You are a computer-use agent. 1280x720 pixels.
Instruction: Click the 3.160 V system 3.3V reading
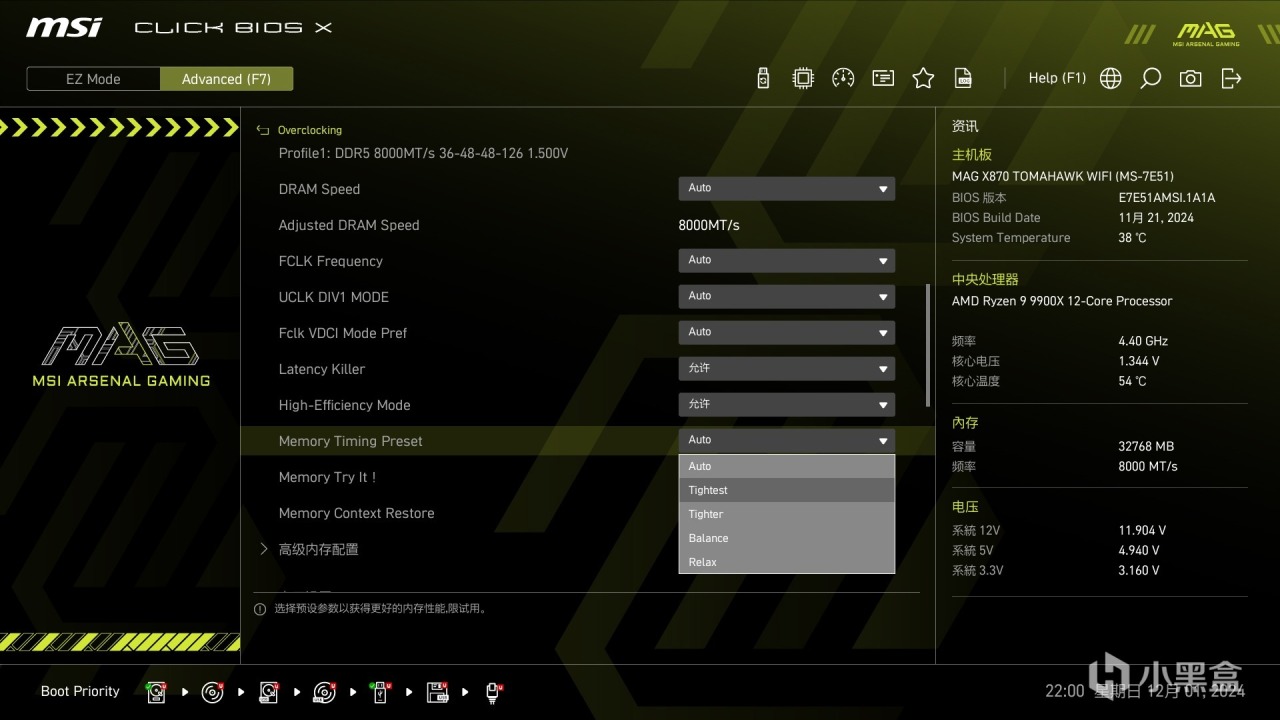(1139, 571)
